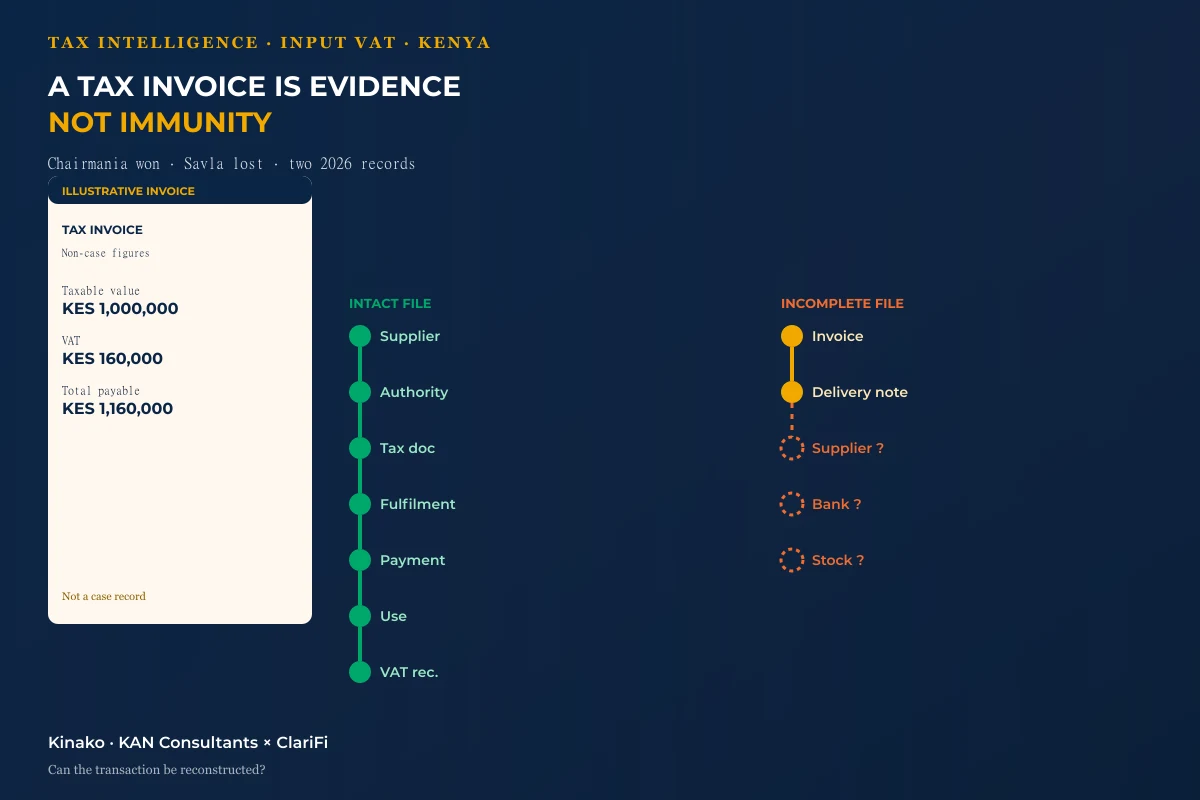Click the 'Tax doc' label

click(408, 448)
